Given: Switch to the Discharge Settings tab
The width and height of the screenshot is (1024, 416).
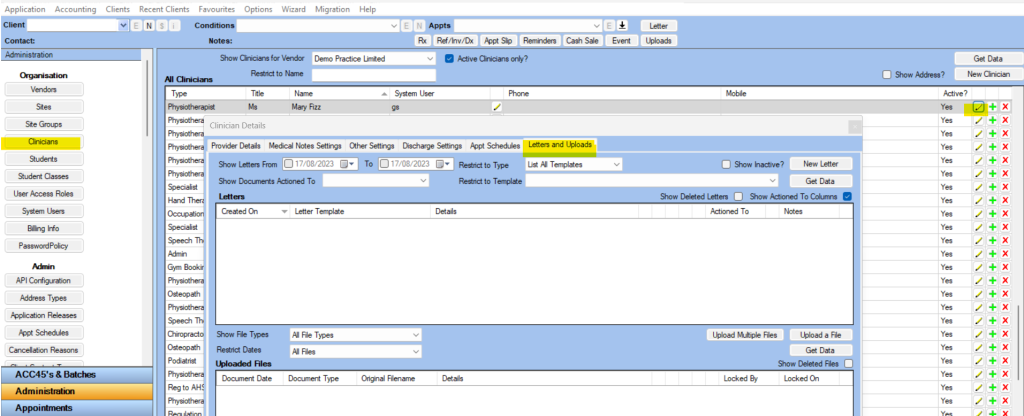Looking at the screenshot, I should pyautogui.click(x=432, y=146).
